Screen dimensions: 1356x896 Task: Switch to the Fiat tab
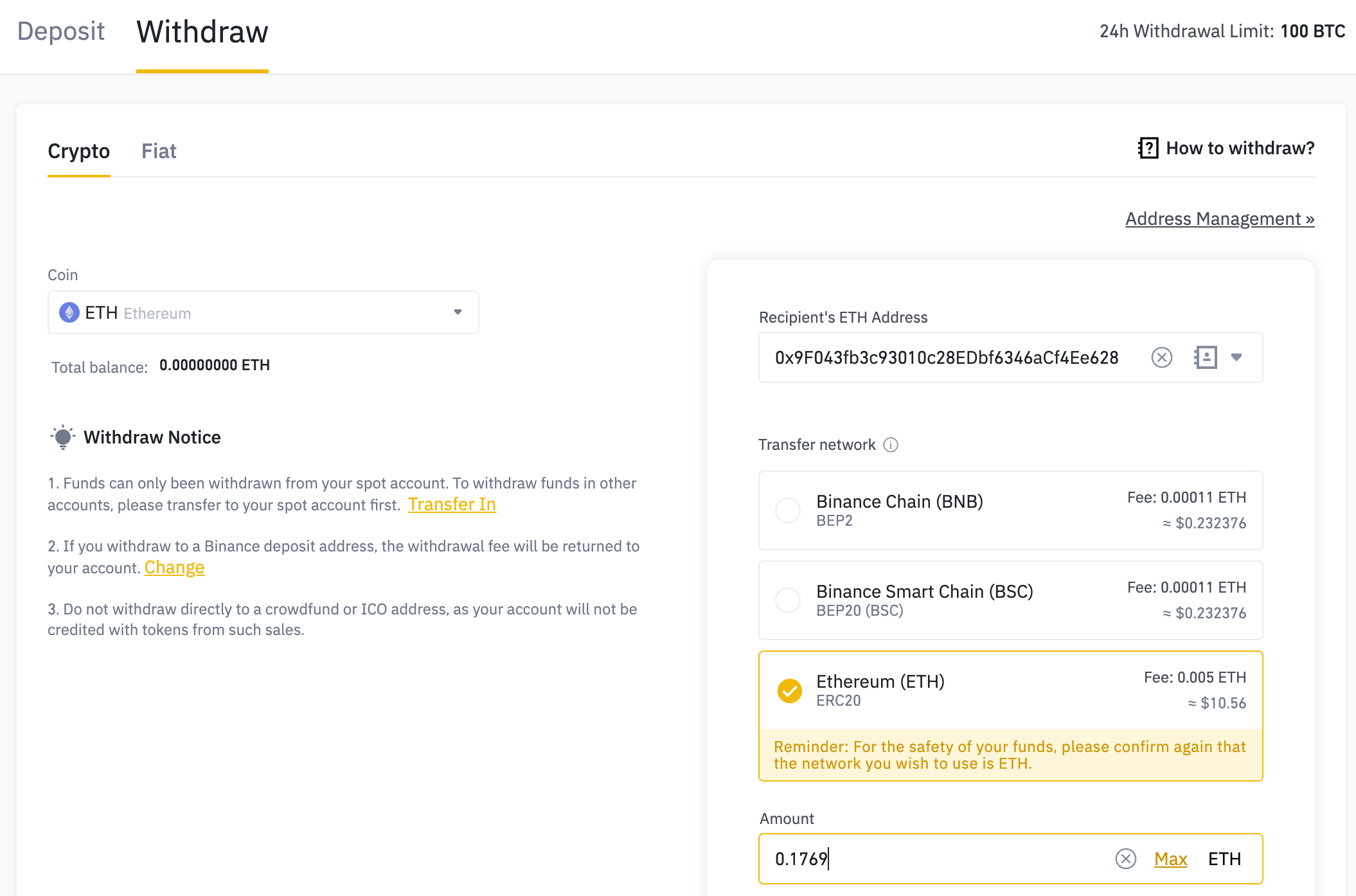159,151
